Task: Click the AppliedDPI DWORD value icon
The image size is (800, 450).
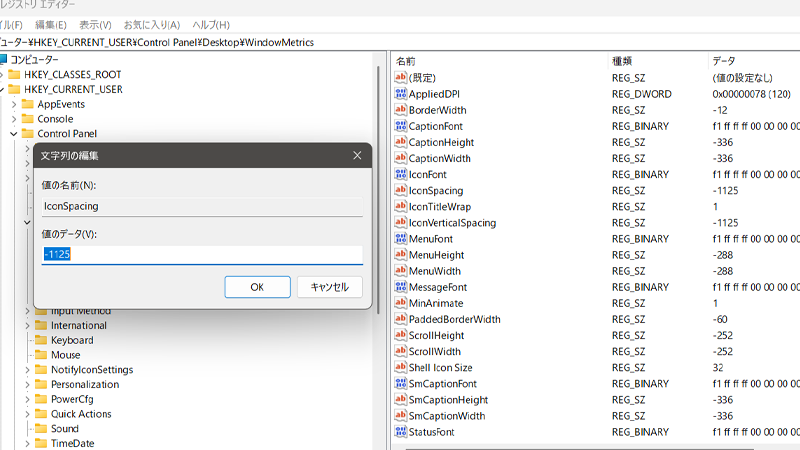Action: pos(401,93)
